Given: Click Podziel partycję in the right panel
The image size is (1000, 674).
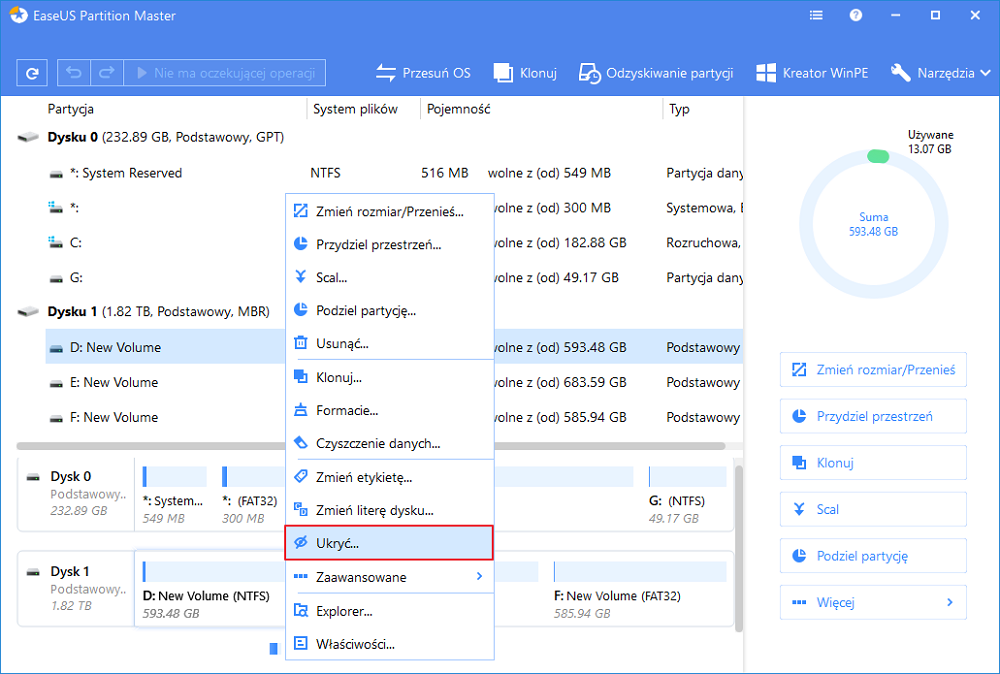Looking at the screenshot, I should [872, 555].
